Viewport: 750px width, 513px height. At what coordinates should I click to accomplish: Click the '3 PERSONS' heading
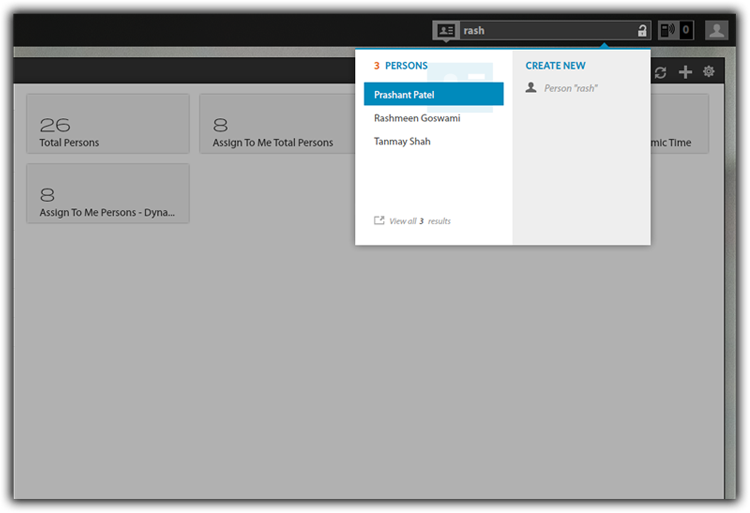pos(400,65)
